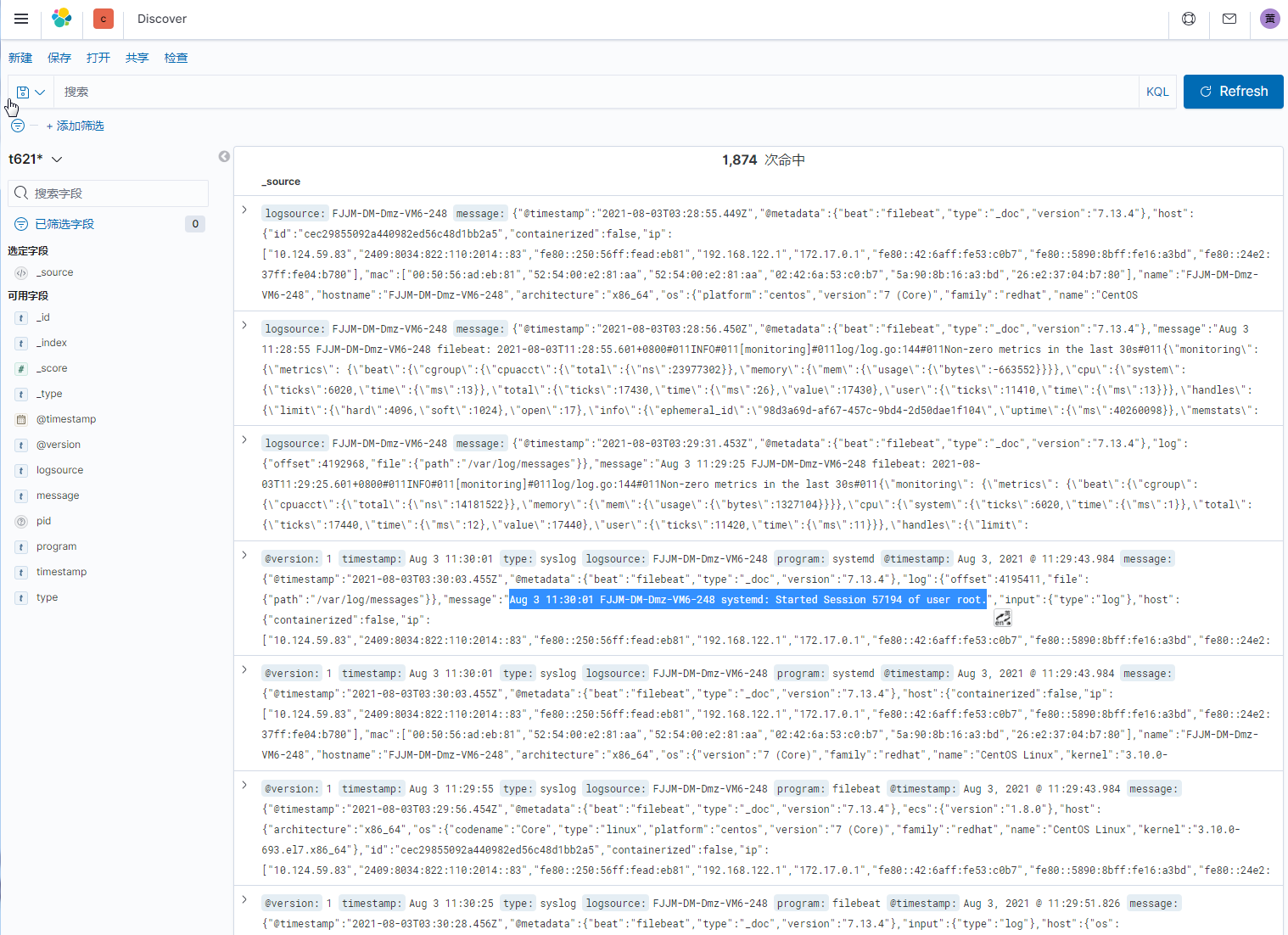Click 保存 in the top menu
The height and width of the screenshot is (935, 1288).
59,58
